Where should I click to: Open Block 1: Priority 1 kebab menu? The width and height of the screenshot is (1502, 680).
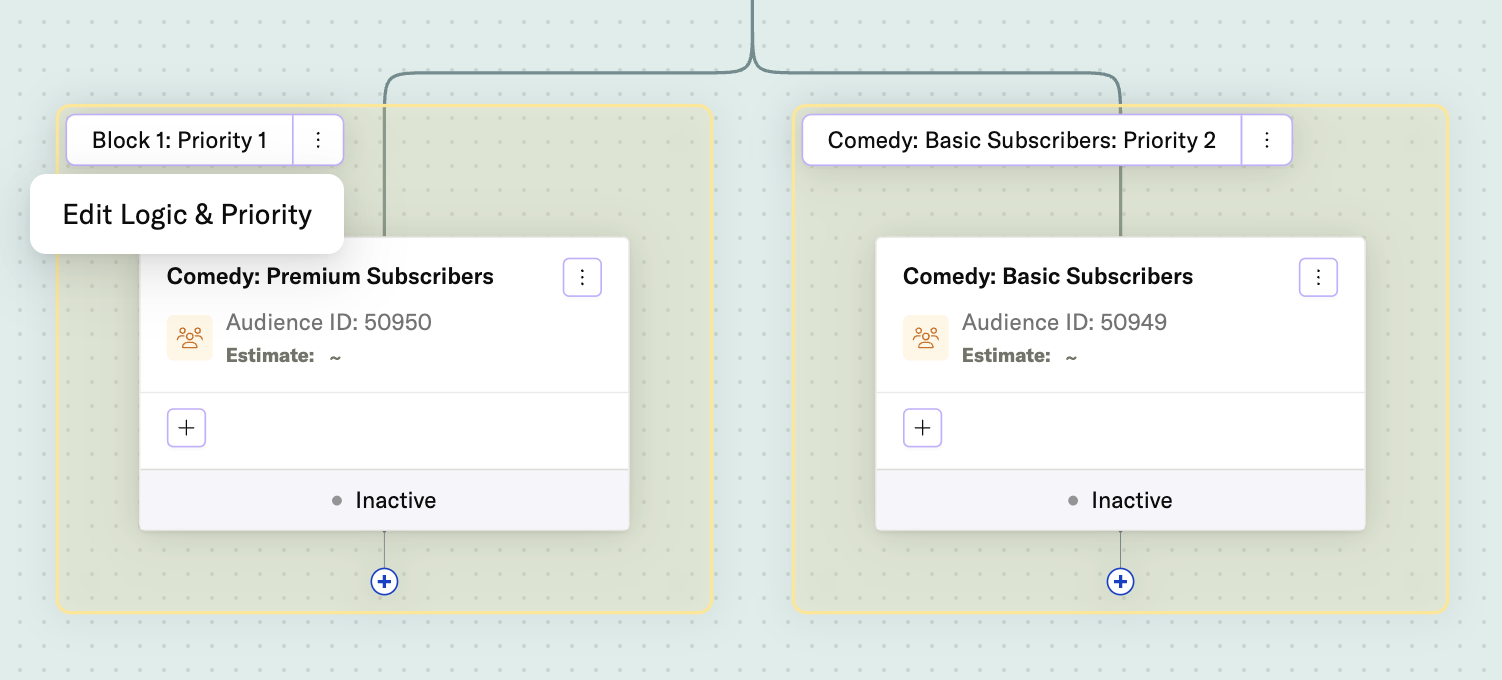(x=318, y=140)
